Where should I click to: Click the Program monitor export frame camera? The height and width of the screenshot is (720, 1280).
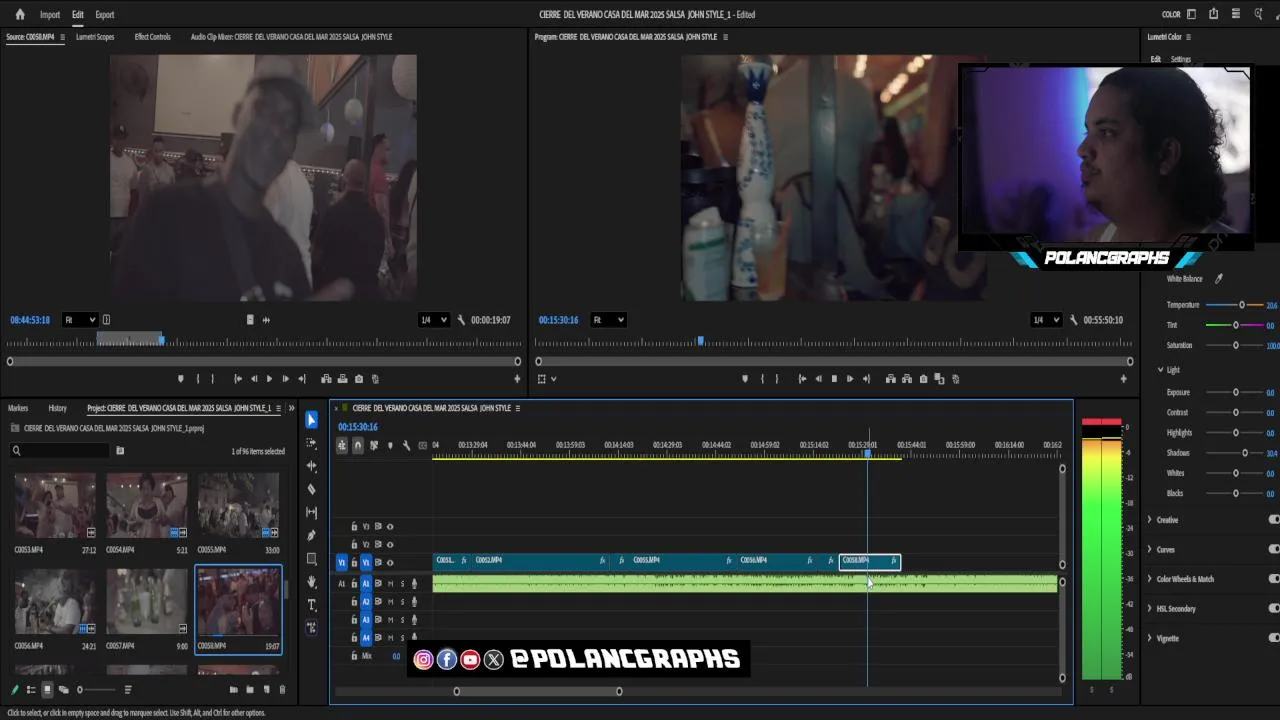point(923,379)
